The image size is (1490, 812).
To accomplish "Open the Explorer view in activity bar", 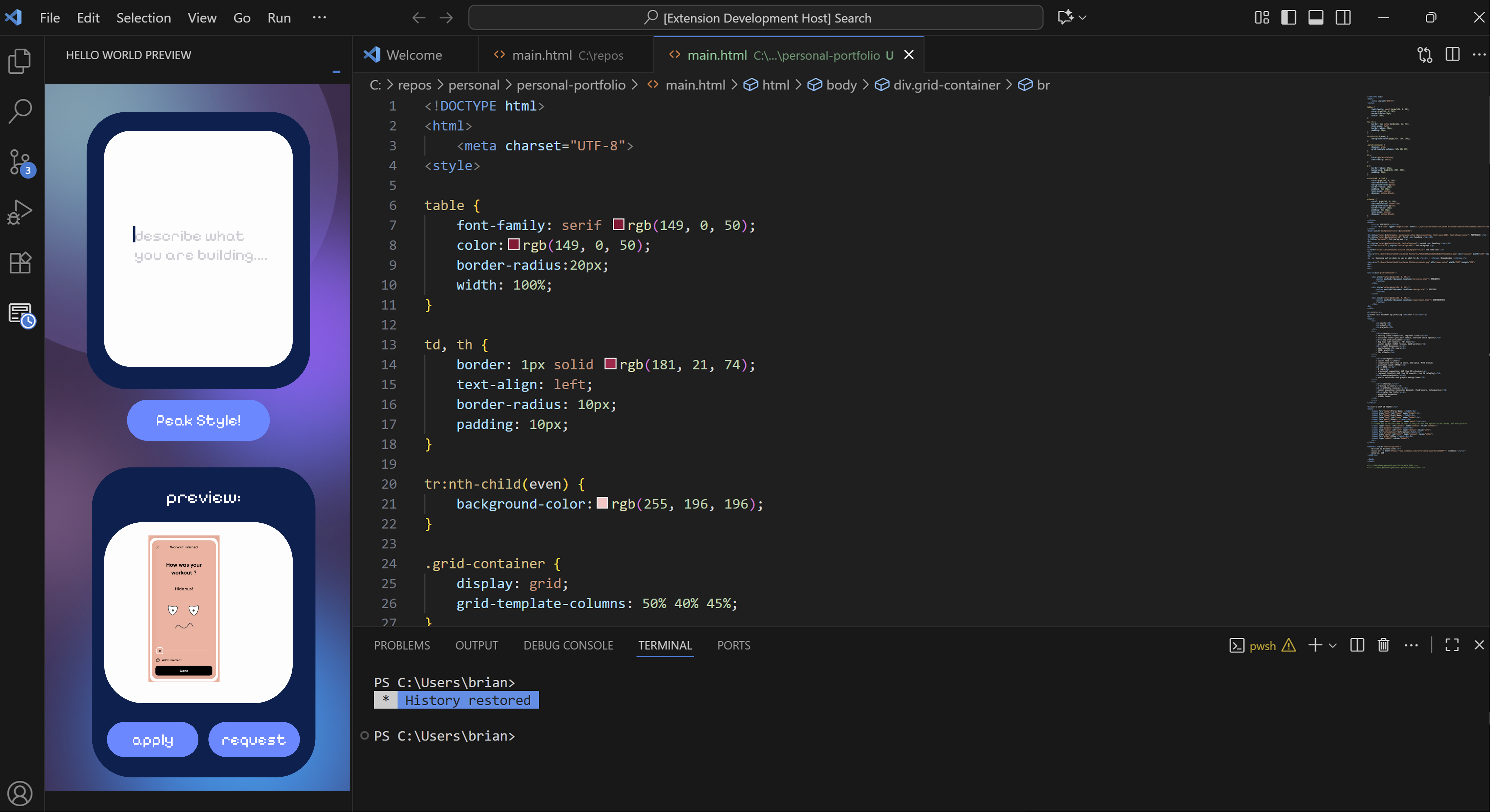I will 20,61.
